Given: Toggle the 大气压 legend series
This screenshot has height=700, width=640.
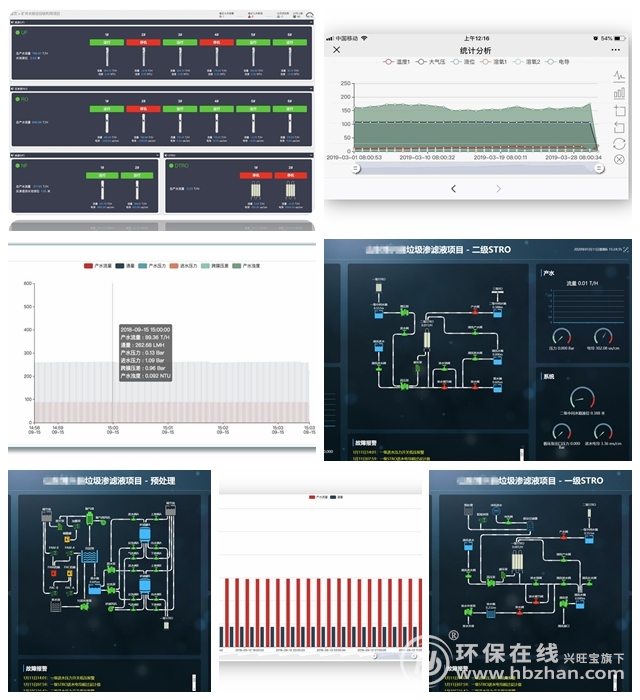Looking at the screenshot, I should 433,62.
